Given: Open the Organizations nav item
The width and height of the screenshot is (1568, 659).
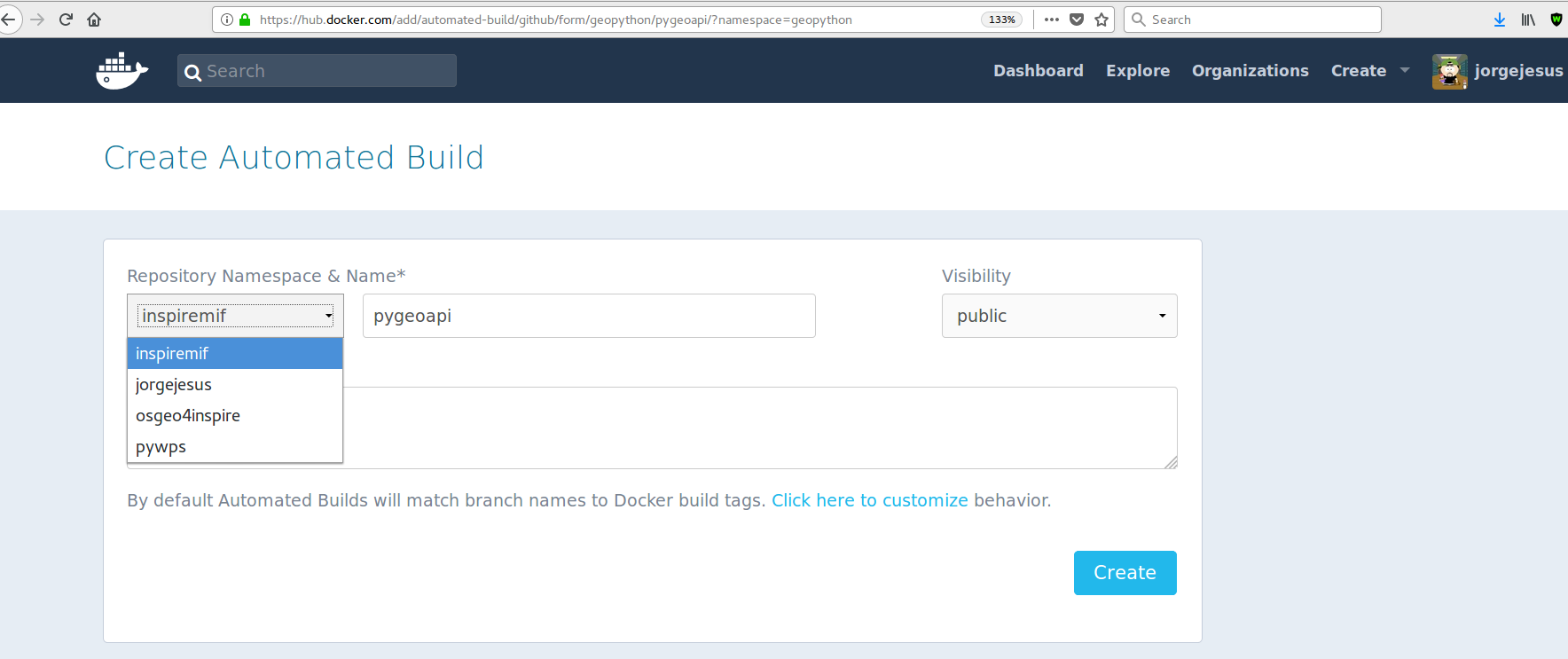Looking at the screenshot, I should click(x=1250, y=71).
